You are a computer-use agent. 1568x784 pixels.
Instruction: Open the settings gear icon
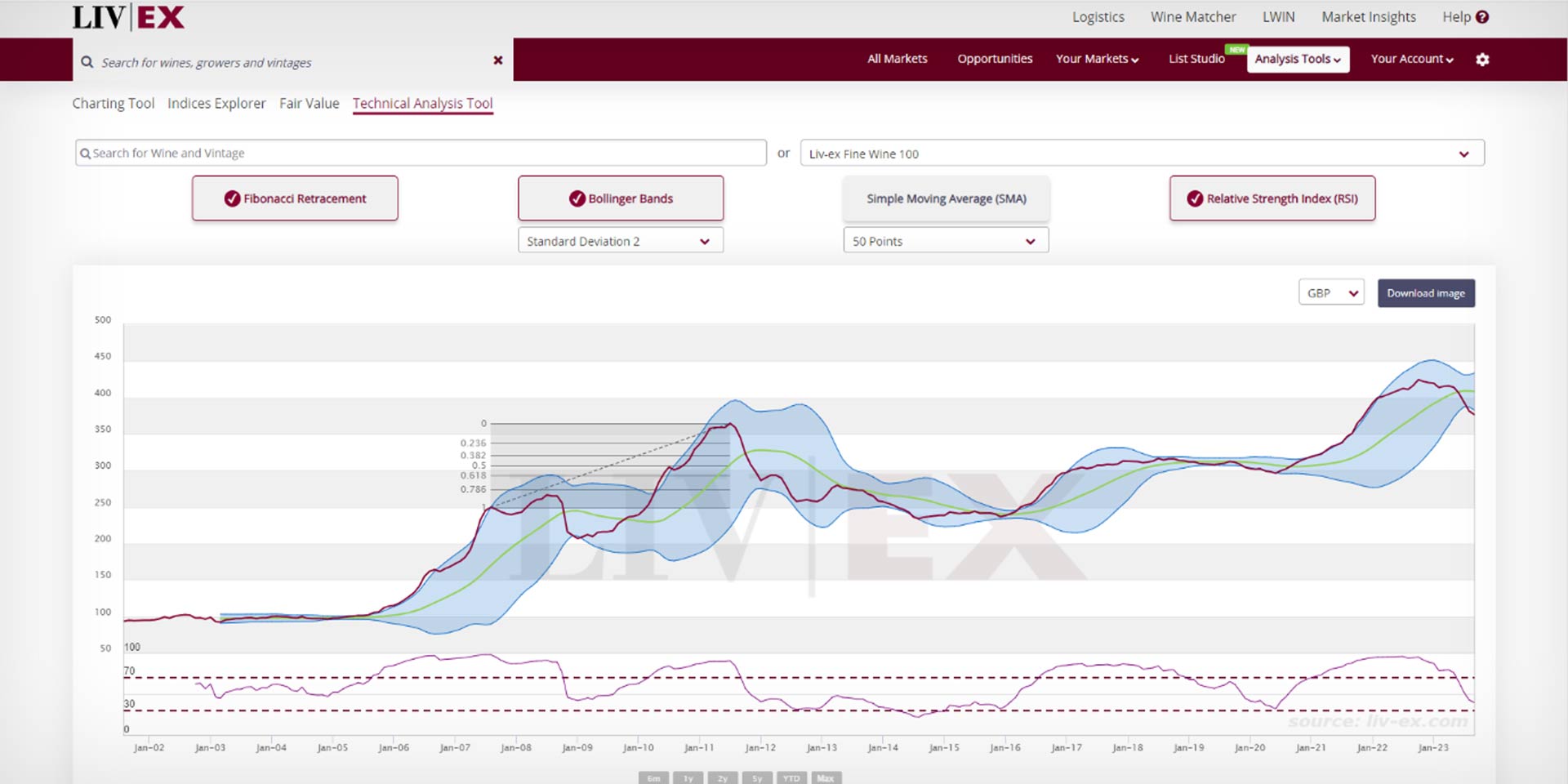(1482, 59)
